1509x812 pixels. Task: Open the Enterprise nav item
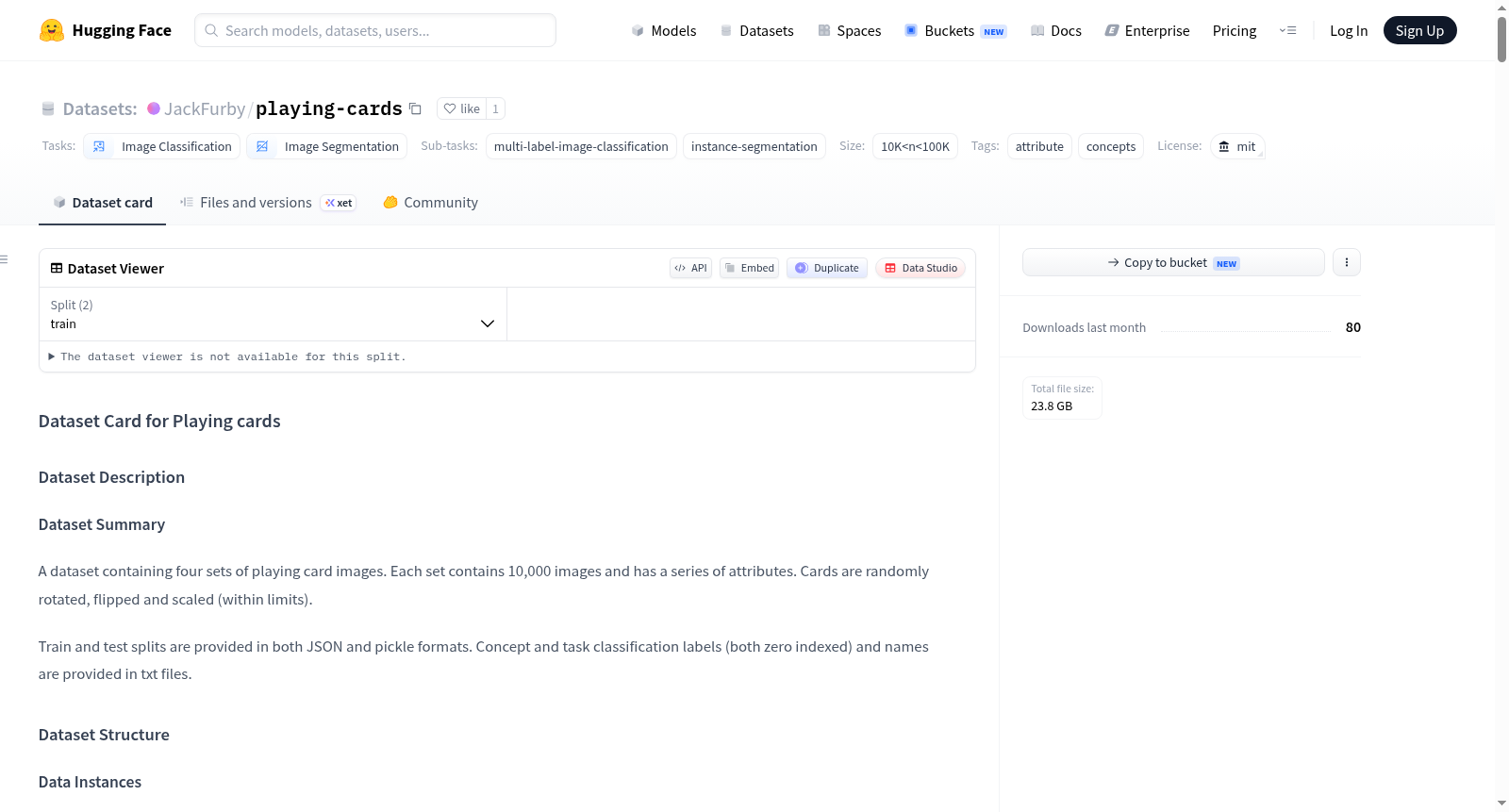(1147, 30)
